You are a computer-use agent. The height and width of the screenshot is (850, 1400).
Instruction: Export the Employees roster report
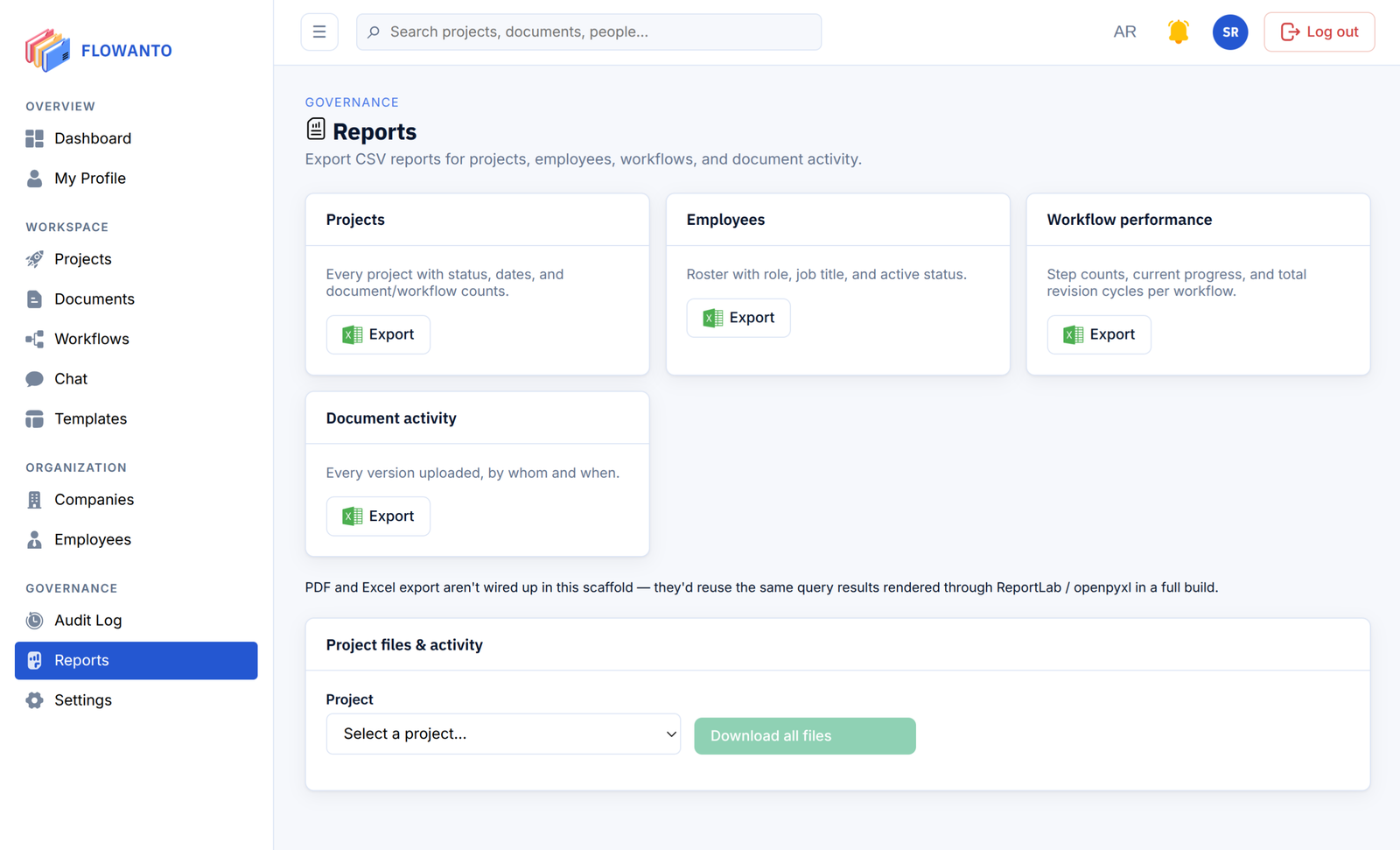coord(738,318)
